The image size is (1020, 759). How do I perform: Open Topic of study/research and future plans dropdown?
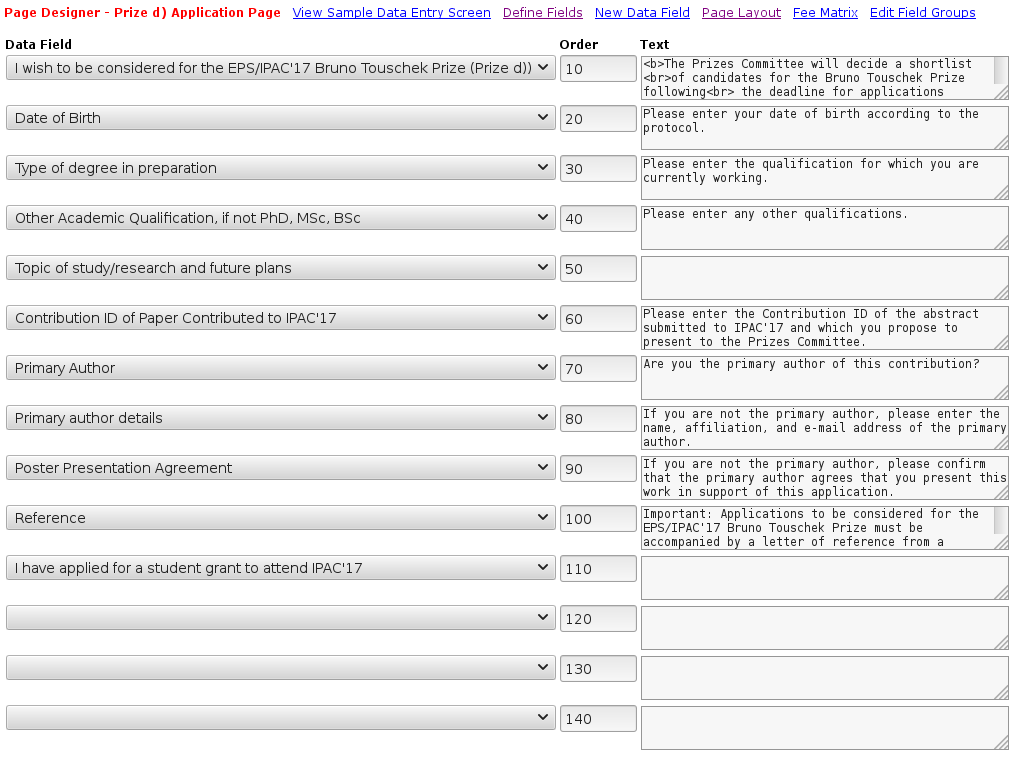(x=281, y=268)
